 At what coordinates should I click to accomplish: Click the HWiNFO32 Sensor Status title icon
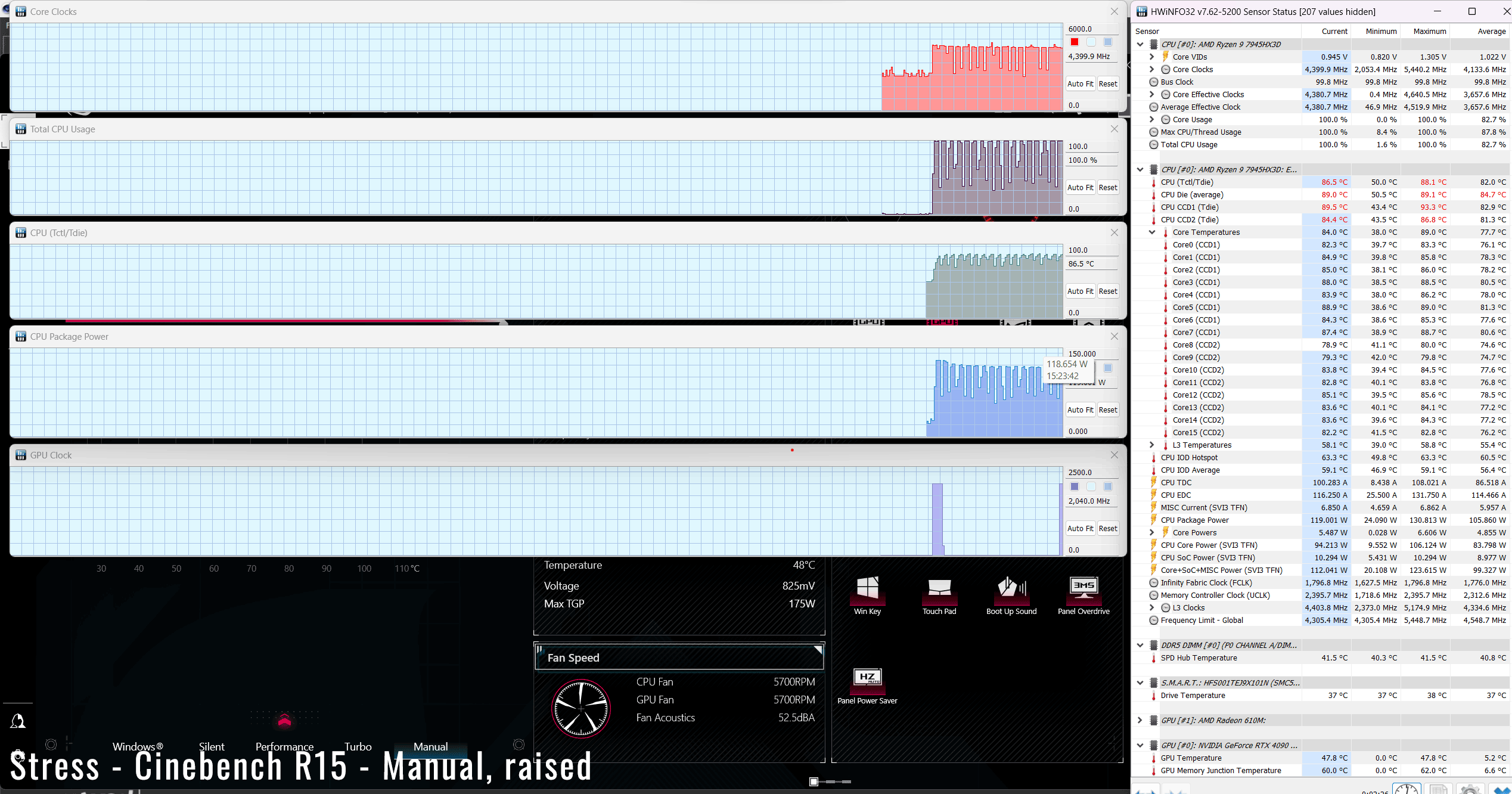1142,12
